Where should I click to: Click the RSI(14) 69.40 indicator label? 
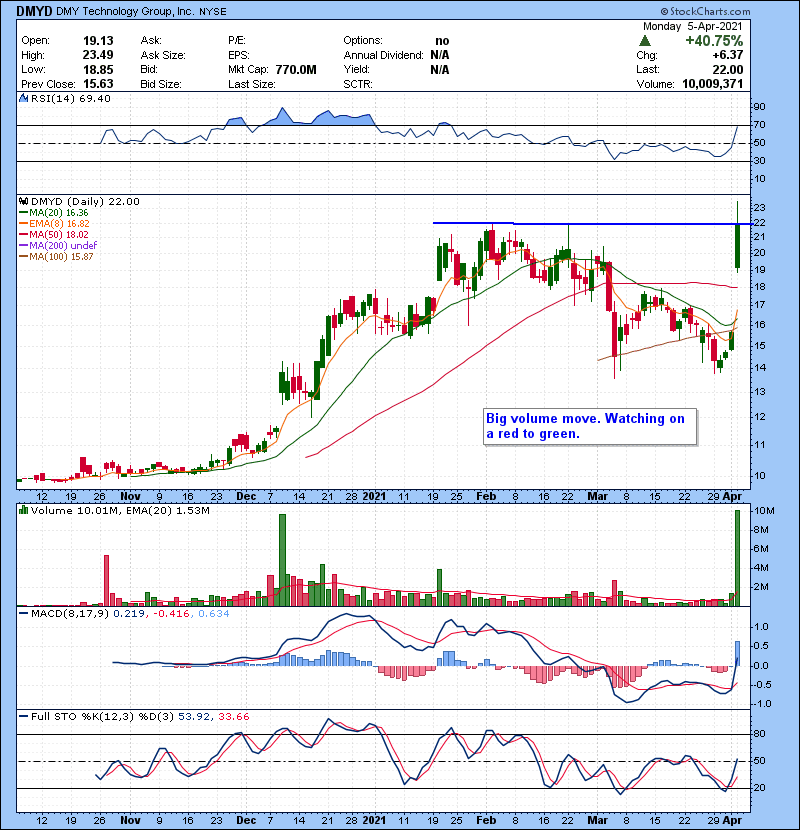pos(71,98)
